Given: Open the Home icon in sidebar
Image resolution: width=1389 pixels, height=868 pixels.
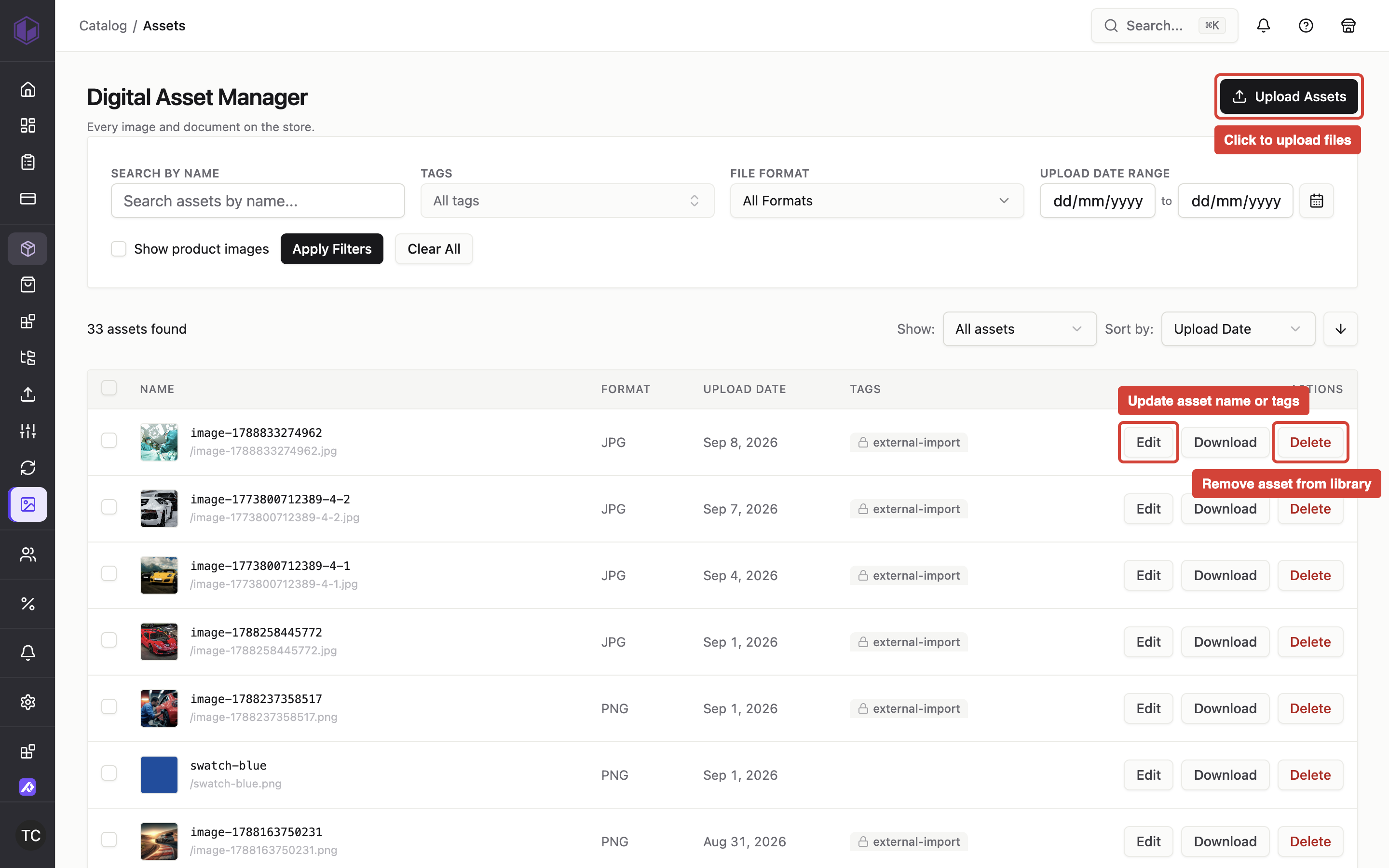Looking at the screenshot, I should tap(27, 90).
